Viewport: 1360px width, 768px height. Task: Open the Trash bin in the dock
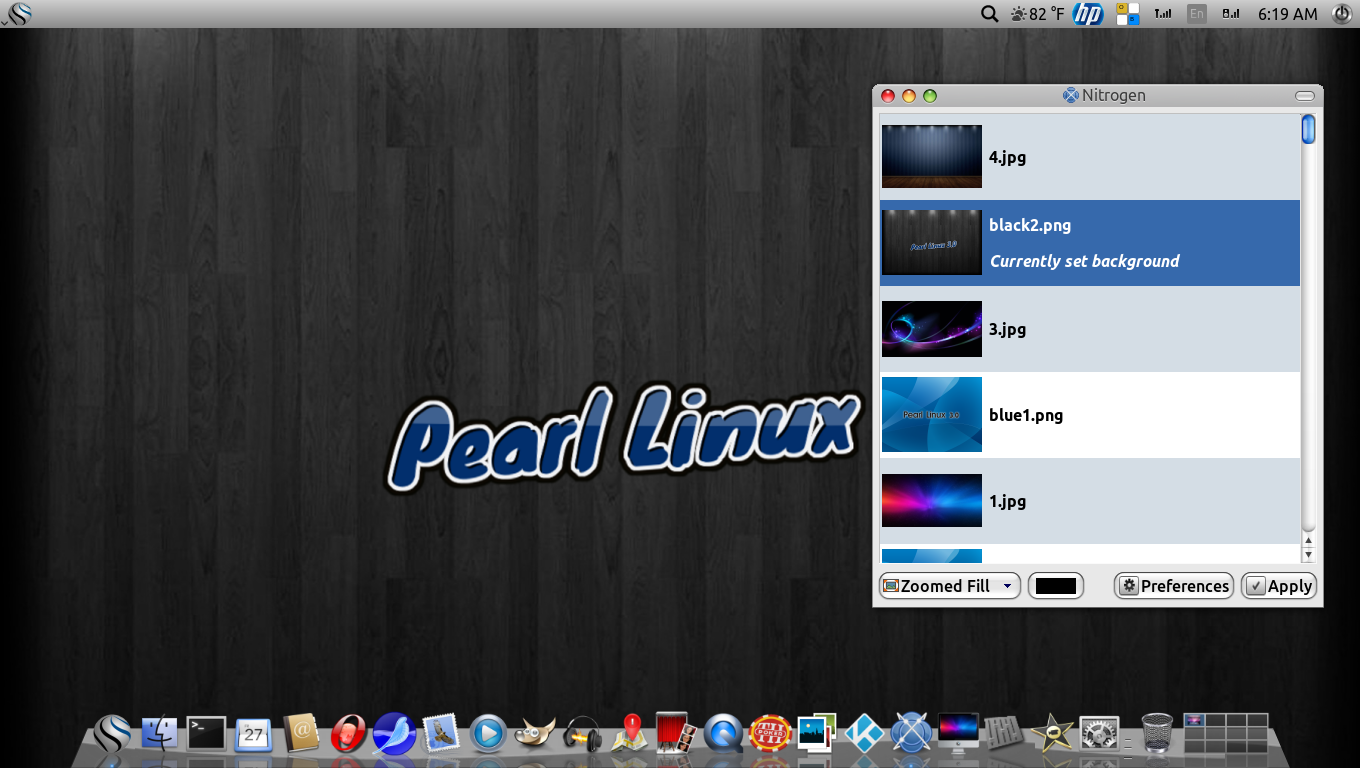[1157, 733]
